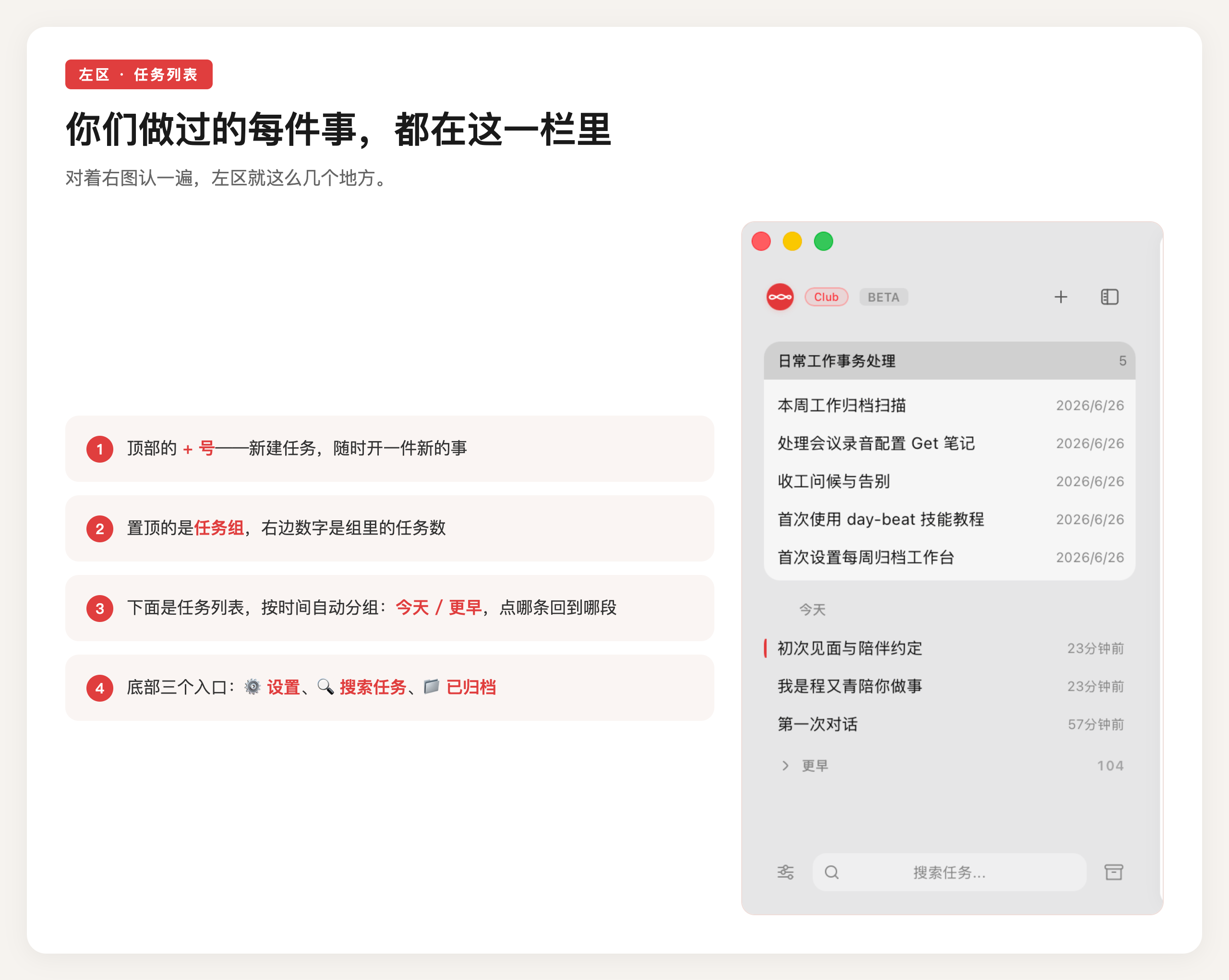Viewport: 1229px width, 980px height.
Task: Open task 首次设置每周归档工作台
Action: click(x=949, y=557)
